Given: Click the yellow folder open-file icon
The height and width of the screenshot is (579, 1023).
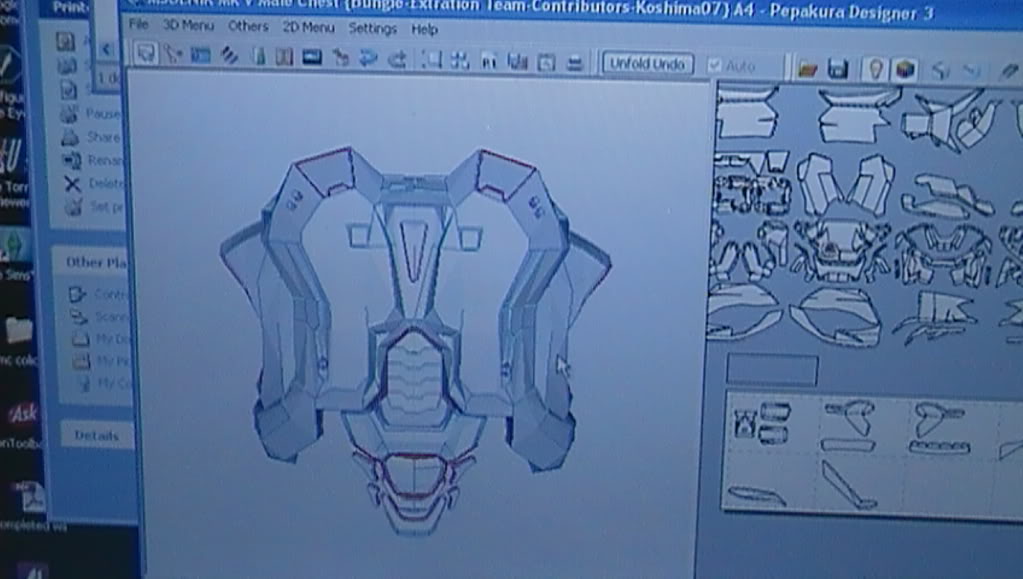Looking at the screenshot, I should click(806, 69).
